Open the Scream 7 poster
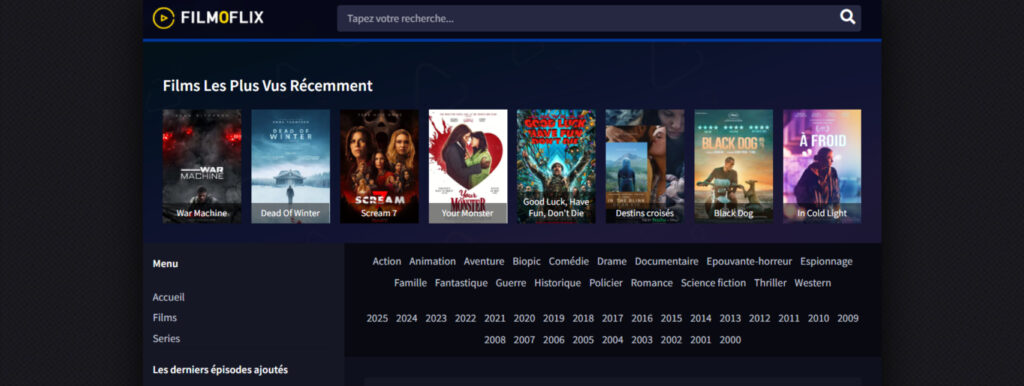The height and width of the screenshot is (386, 1024). 379,166
